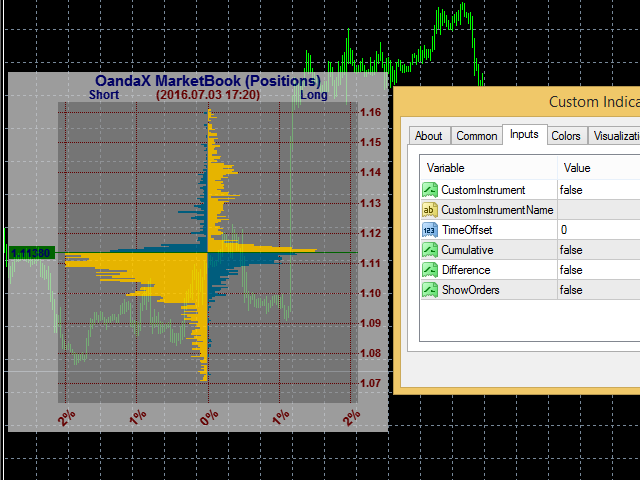Select the Inputs tab

click(x=524, y=134)
